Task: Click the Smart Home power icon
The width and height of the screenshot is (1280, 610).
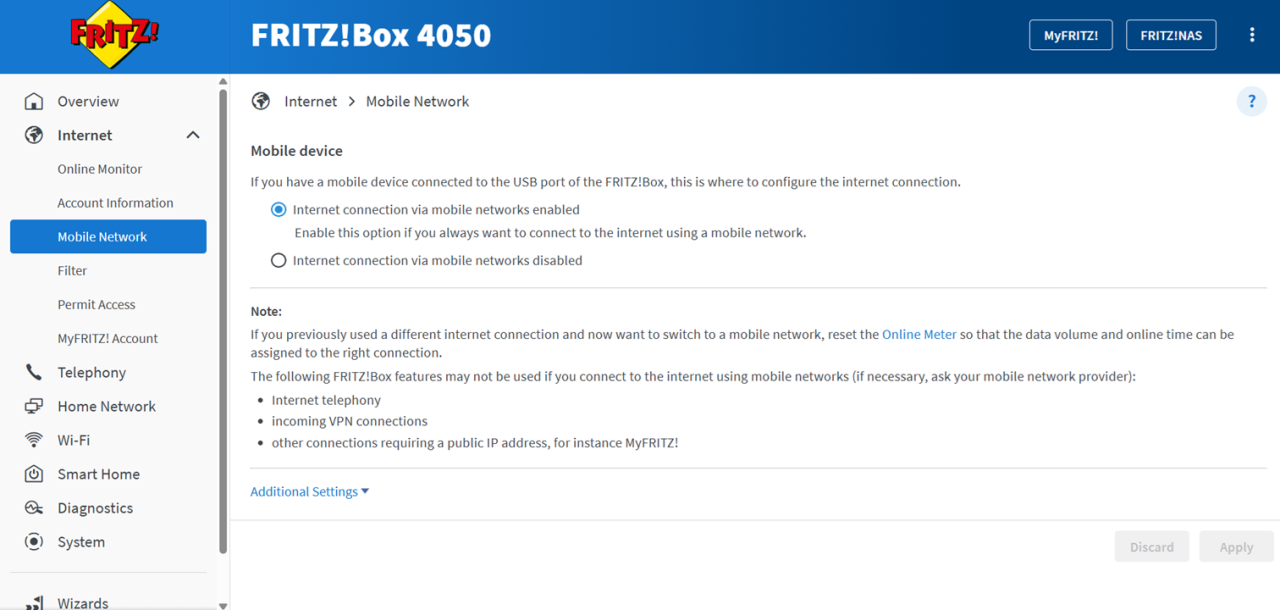Action: (x=34, y=474)
